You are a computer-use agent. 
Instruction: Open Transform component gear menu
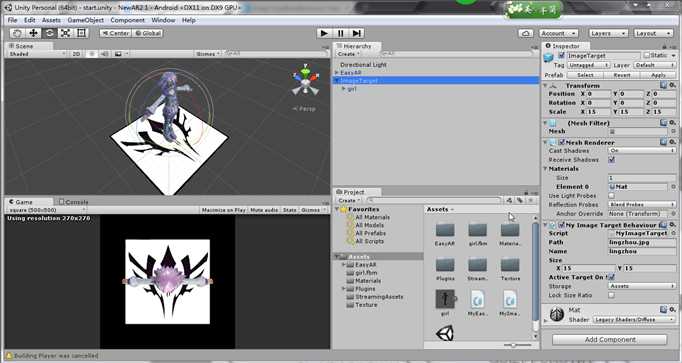click(x=672, y=85)
